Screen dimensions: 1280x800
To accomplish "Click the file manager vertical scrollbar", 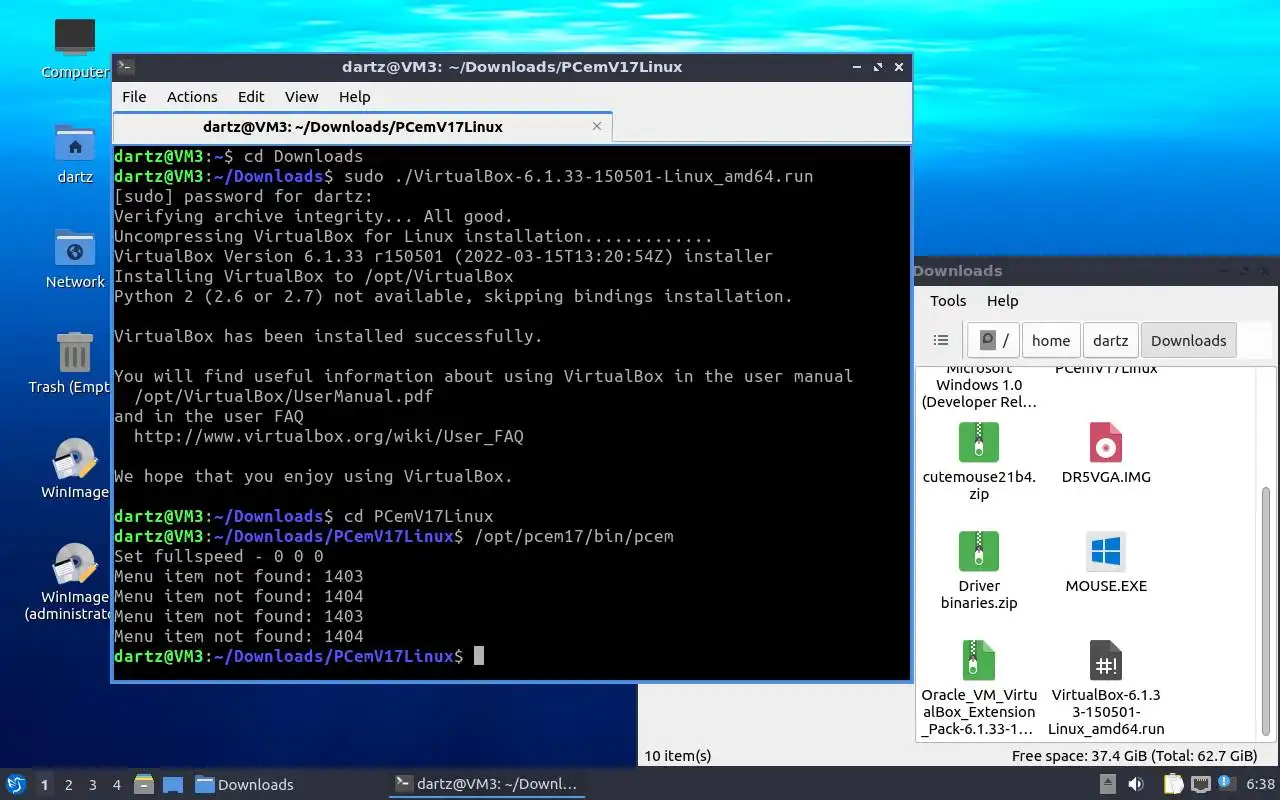I will [1266, 610].
